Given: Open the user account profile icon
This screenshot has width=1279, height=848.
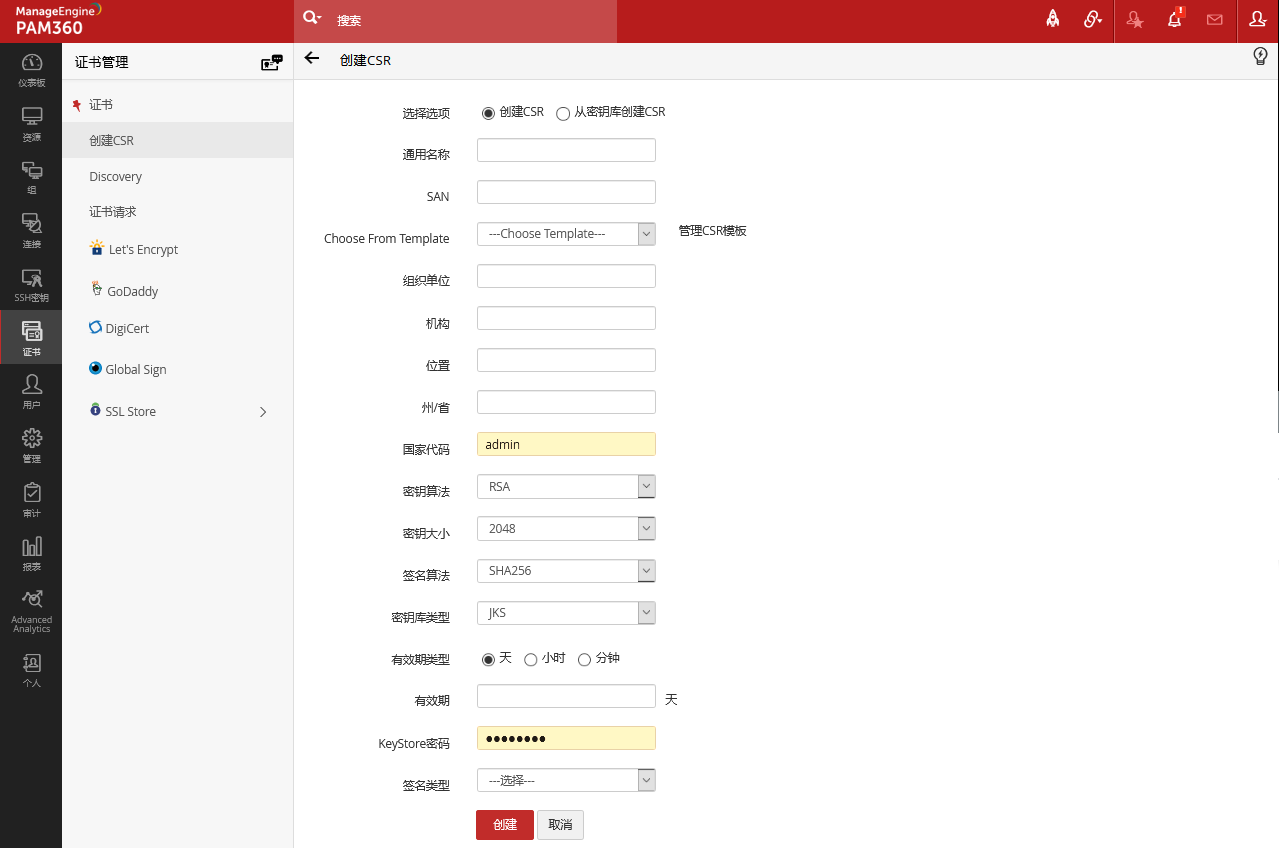Looking at the screenshot, I should [1258, 20].
